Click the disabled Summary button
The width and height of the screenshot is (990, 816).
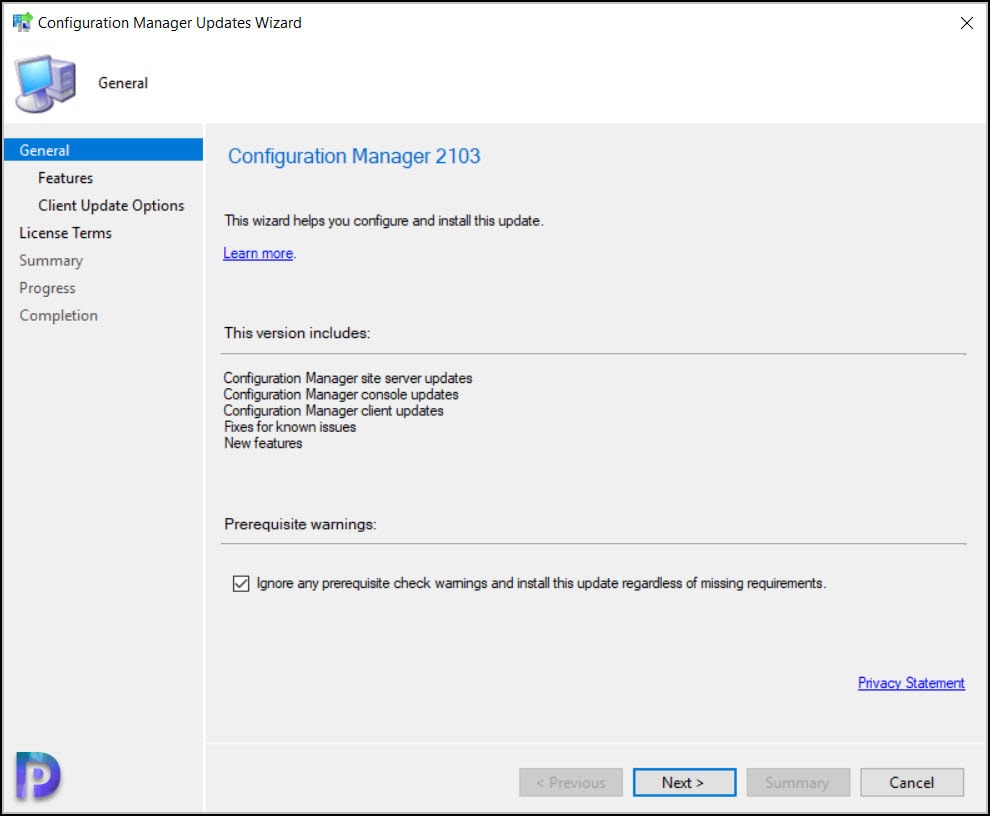(798, 783)
